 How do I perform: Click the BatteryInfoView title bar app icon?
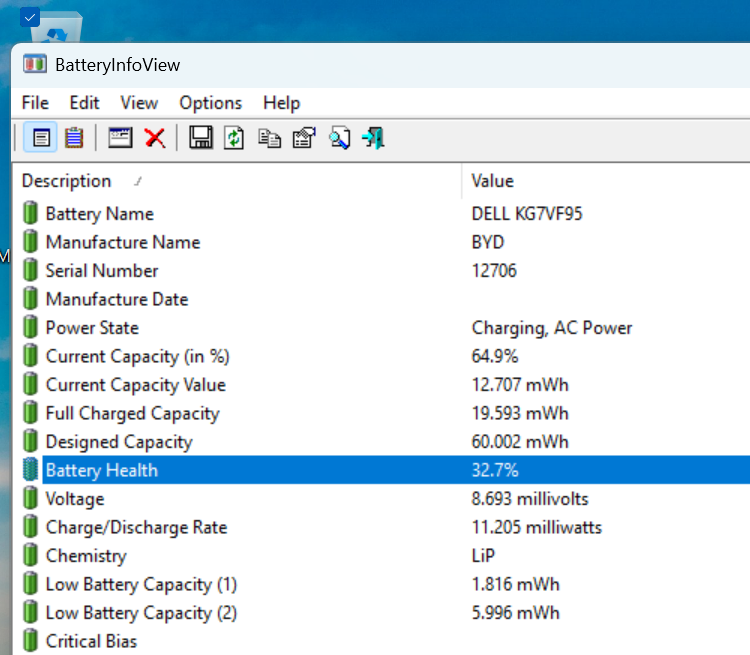pos(34,64)
